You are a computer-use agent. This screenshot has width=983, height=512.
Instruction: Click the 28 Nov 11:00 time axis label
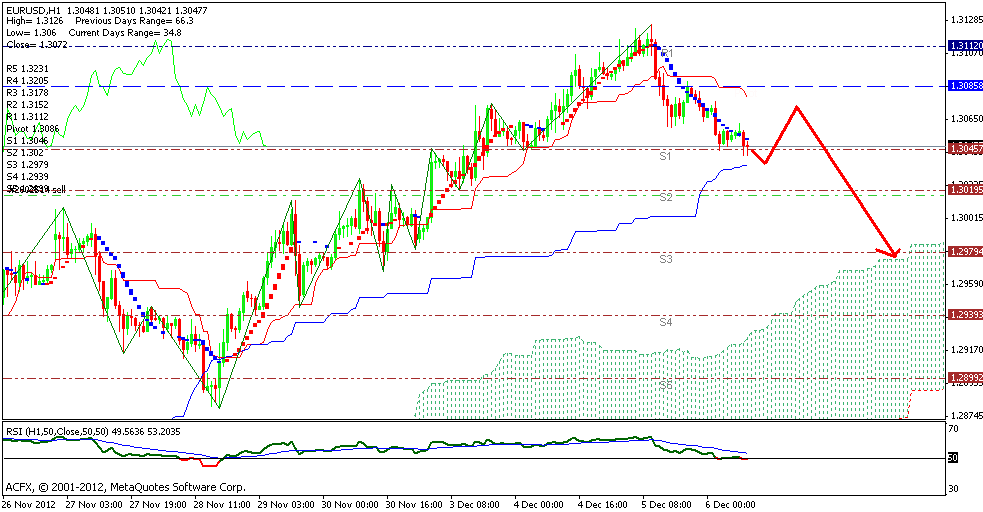pos(222,504)
